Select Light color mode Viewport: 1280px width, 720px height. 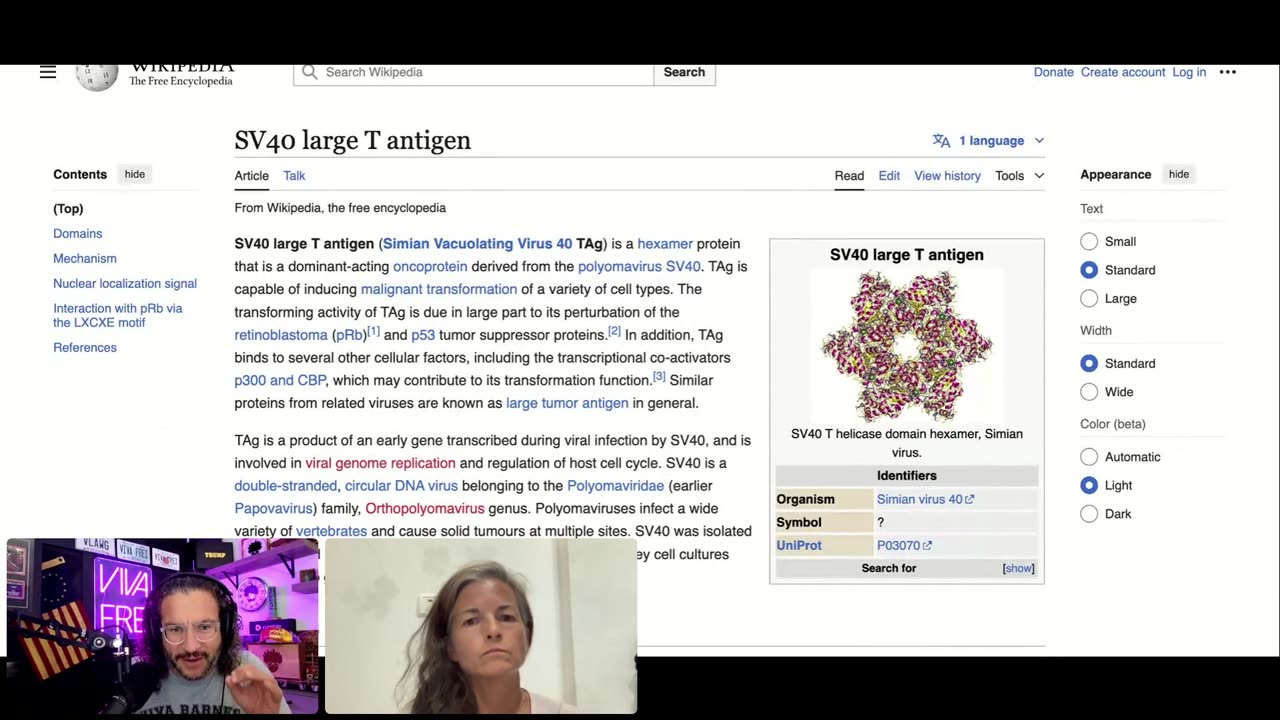point(1089,485)
